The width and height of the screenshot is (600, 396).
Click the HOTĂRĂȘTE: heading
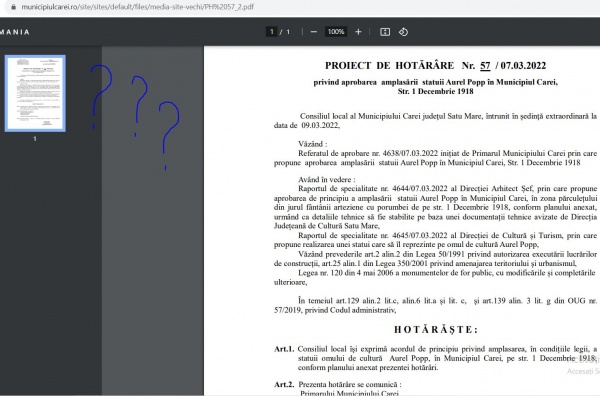tap(436, 330)
